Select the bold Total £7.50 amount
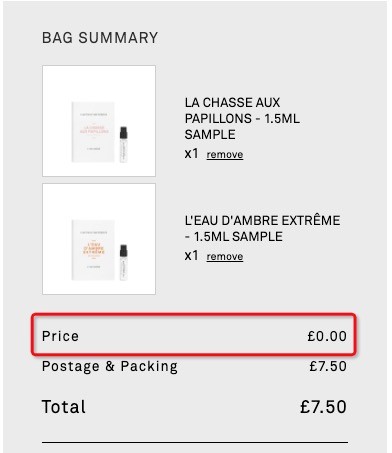The image size is (392, 453). [323, 407]
